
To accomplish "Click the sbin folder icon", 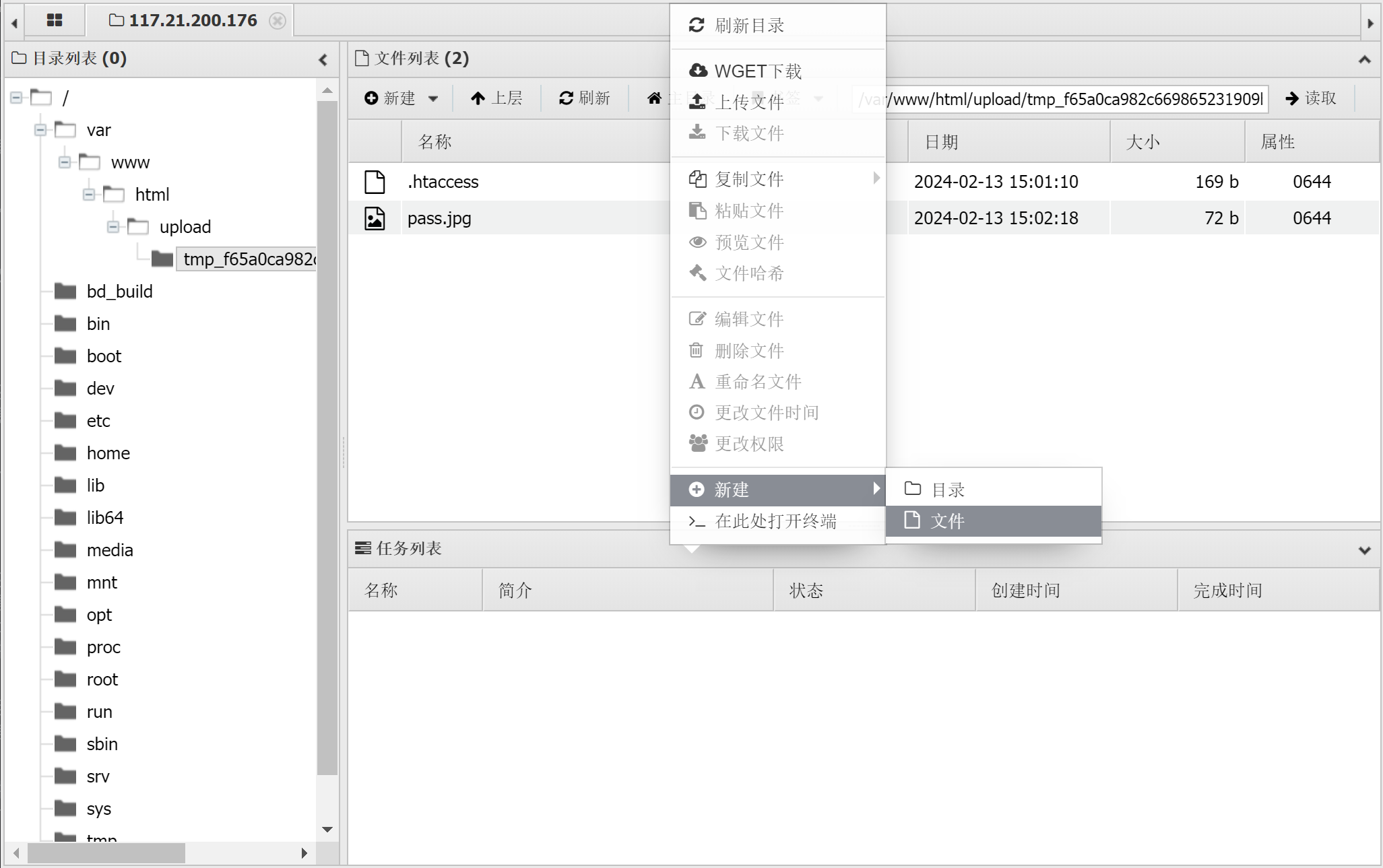I will click(65, 743).
